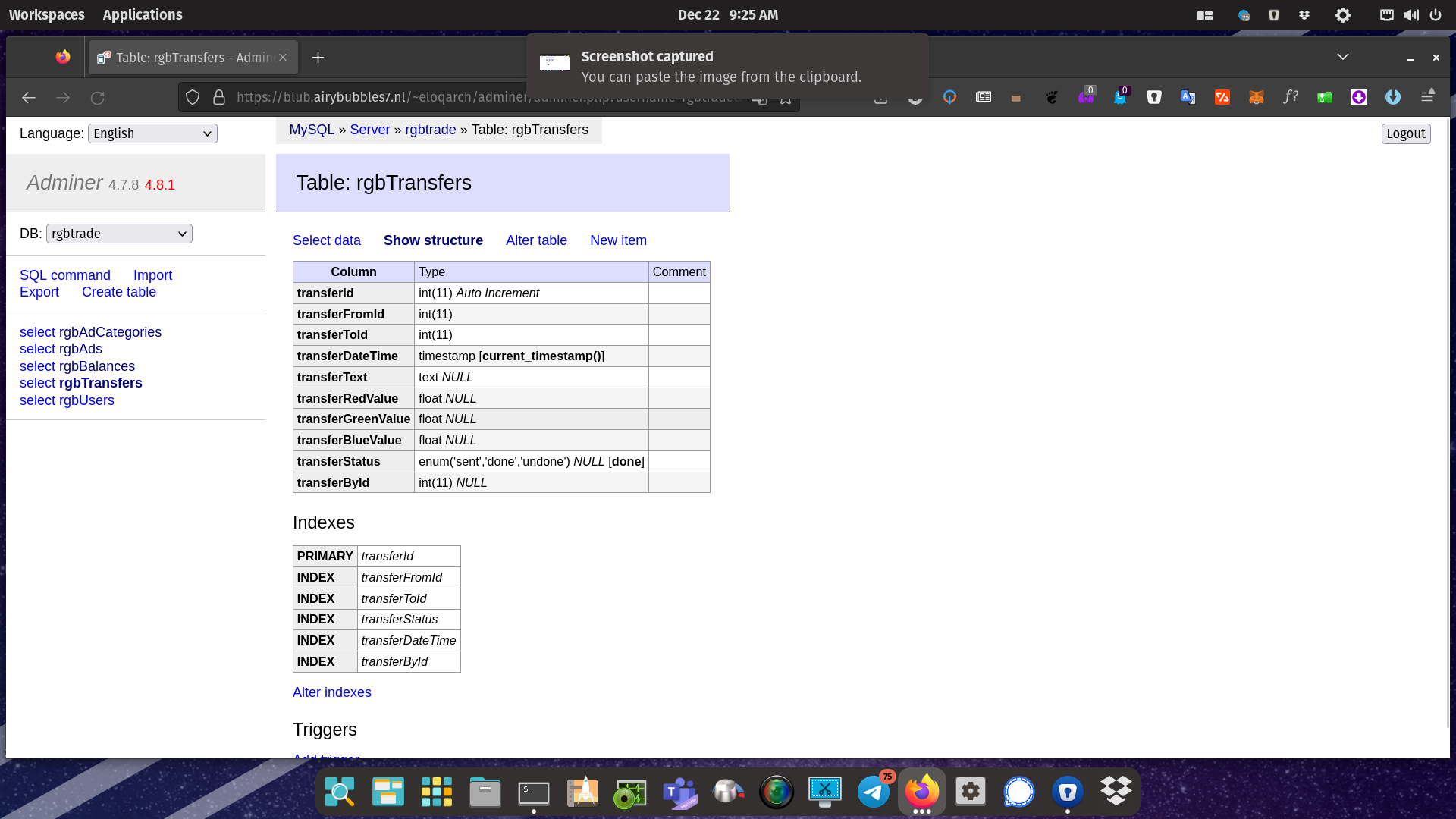The height and width of the screenshot is (819, 1456).
Task: Select the rgbAdCategories table
Action: click(110, 332)
